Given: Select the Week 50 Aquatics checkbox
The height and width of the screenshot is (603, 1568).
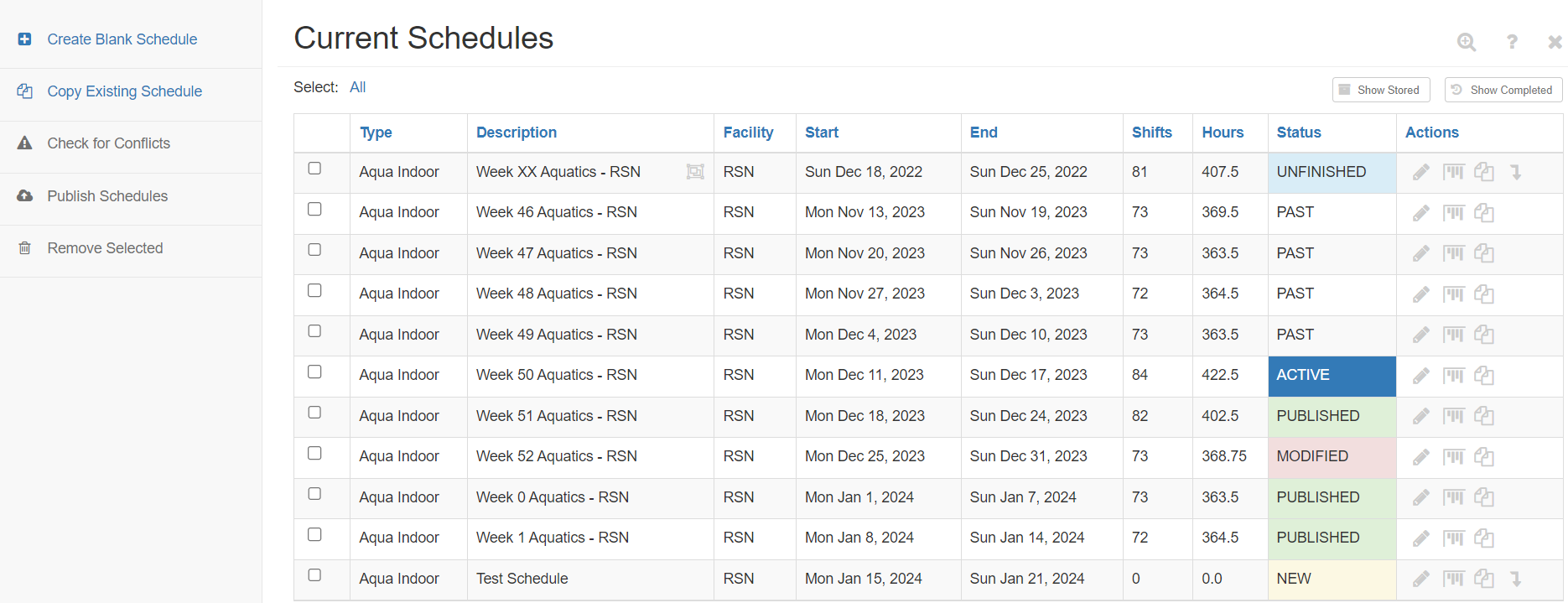Looking at the screenshot, I should tap(314, 372).
